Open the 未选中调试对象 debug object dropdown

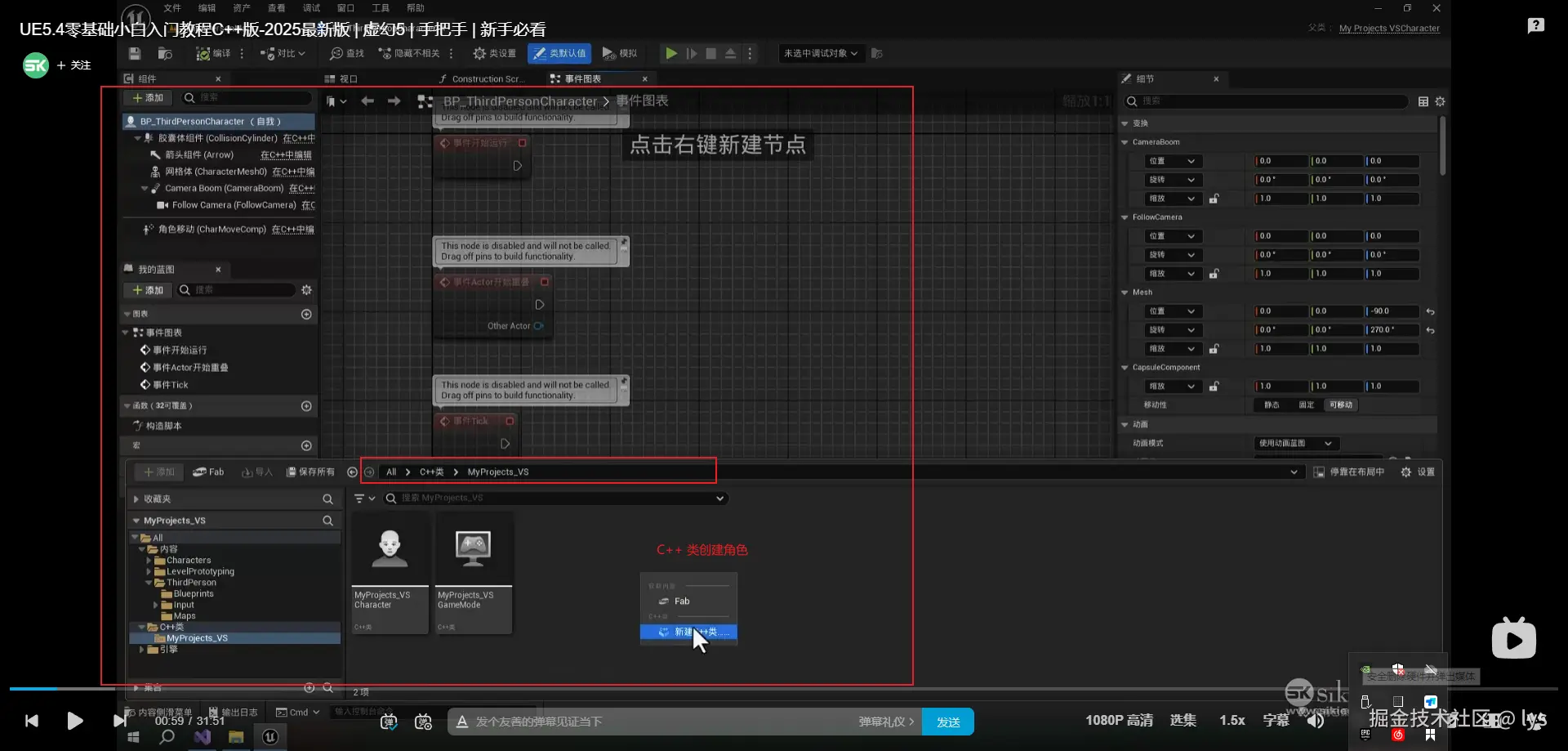tap(821, 53)
